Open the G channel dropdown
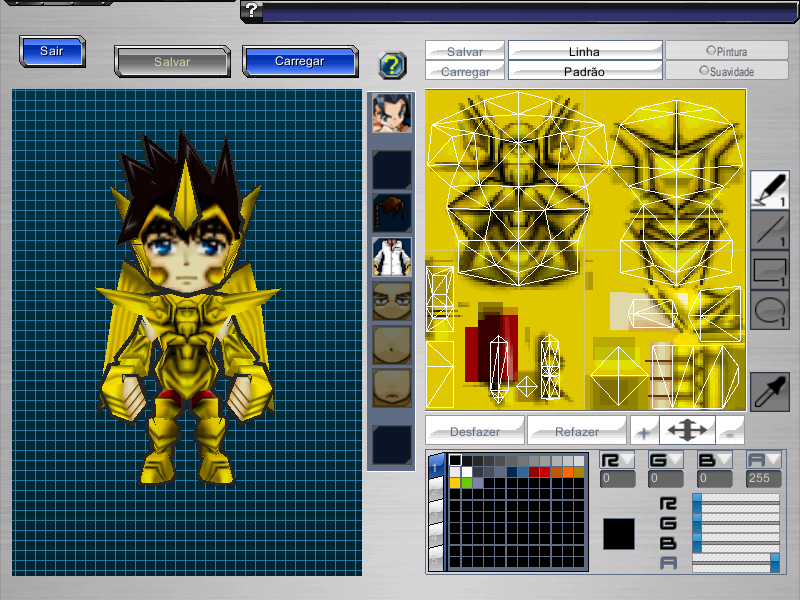The image size is (800, 600). pos(665,460)
